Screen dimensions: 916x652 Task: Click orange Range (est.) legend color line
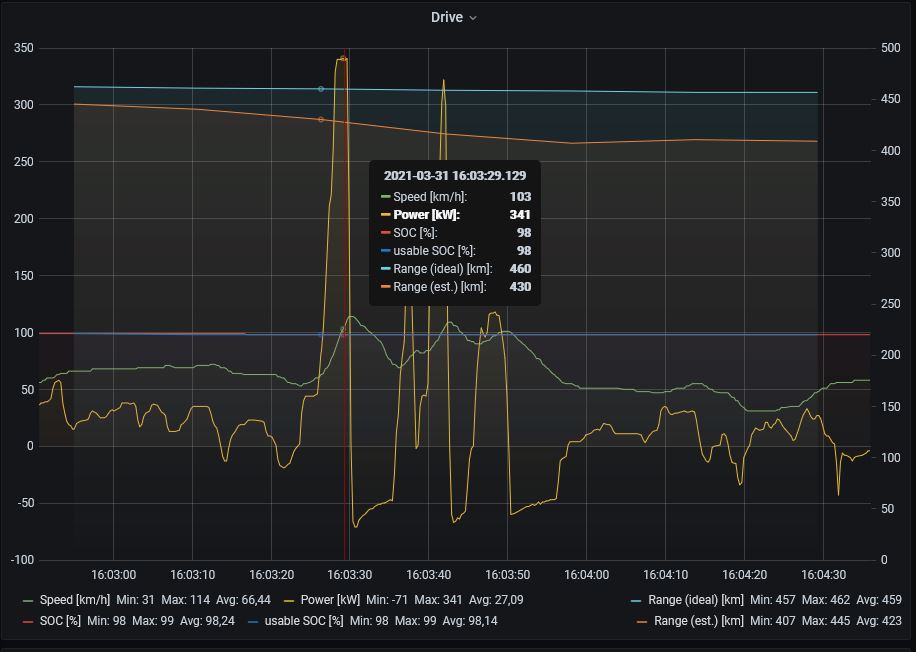642,622
